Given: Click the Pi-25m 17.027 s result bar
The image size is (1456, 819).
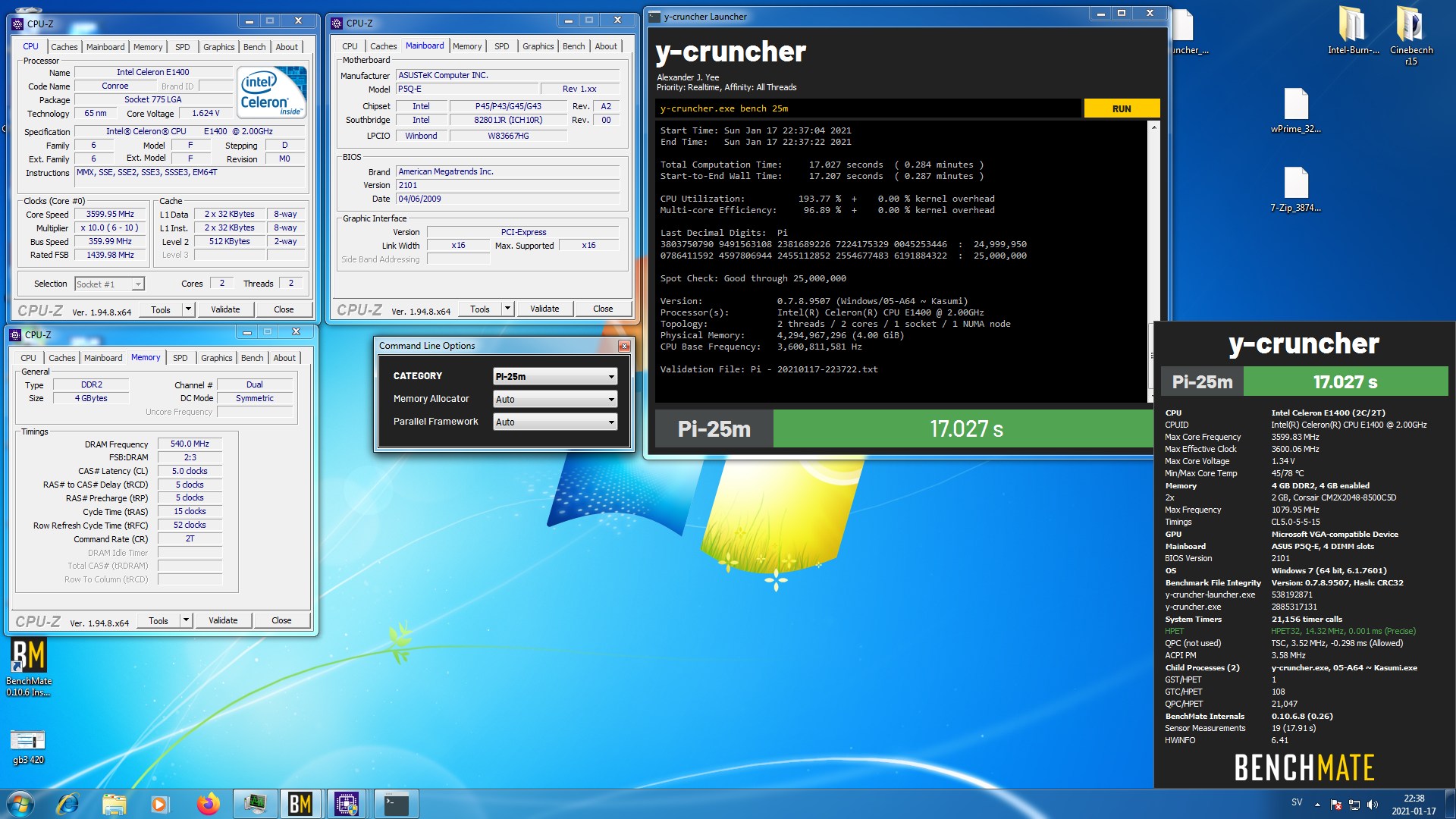Looking at the screenshot, I should 904,429.
